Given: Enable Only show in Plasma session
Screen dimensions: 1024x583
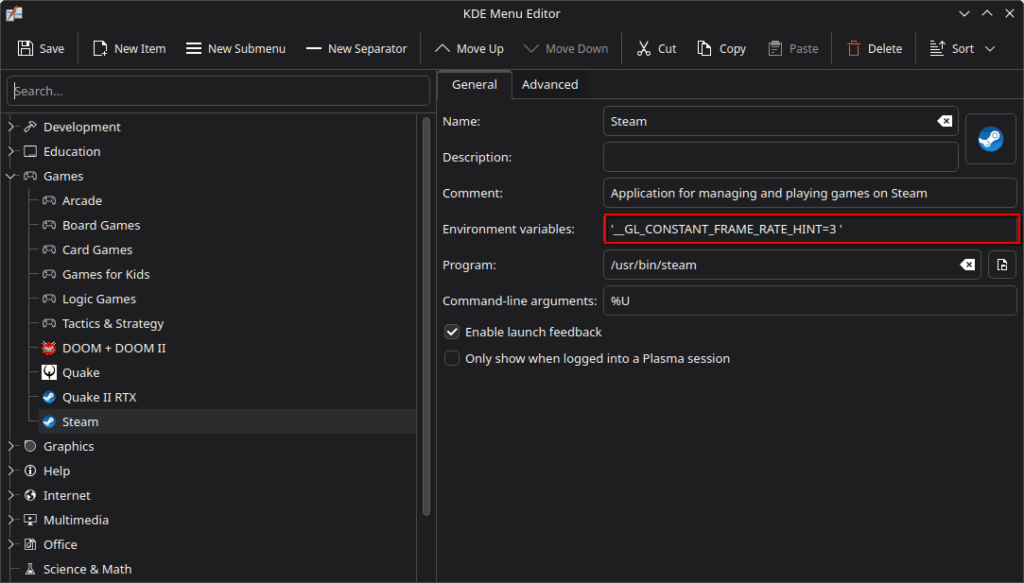Looking at the screenshot, I should point(451,358).
